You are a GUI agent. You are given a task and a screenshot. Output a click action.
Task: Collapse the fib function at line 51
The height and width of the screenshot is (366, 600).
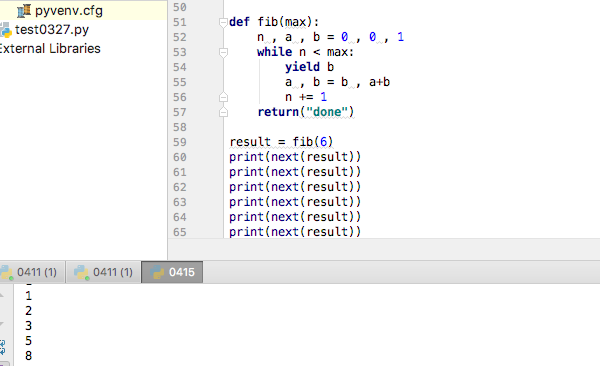click(223, 23)
